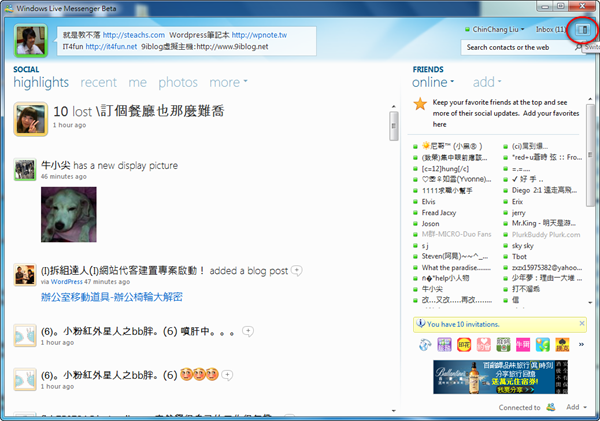Launch the magenta square app icon
This screenshot has width=600, height=421.
tap(523, 345)
